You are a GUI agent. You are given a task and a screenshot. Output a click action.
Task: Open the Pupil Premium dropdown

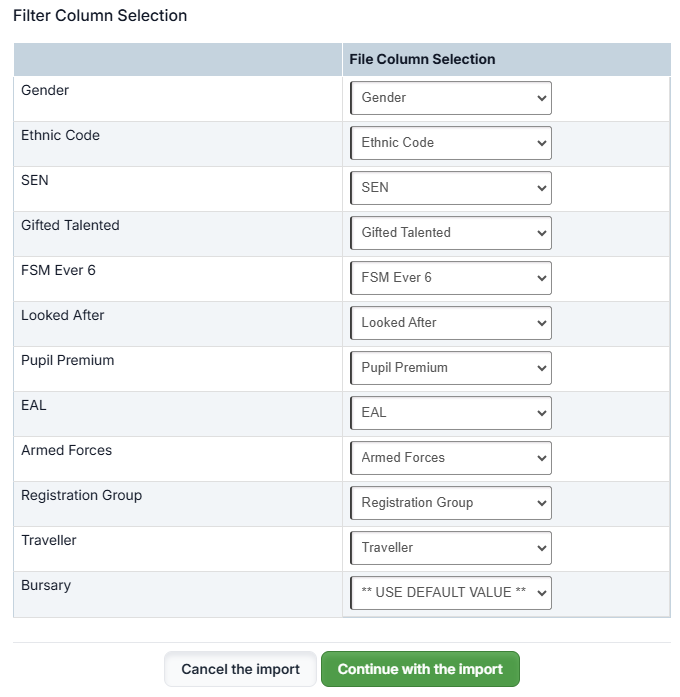450,368
